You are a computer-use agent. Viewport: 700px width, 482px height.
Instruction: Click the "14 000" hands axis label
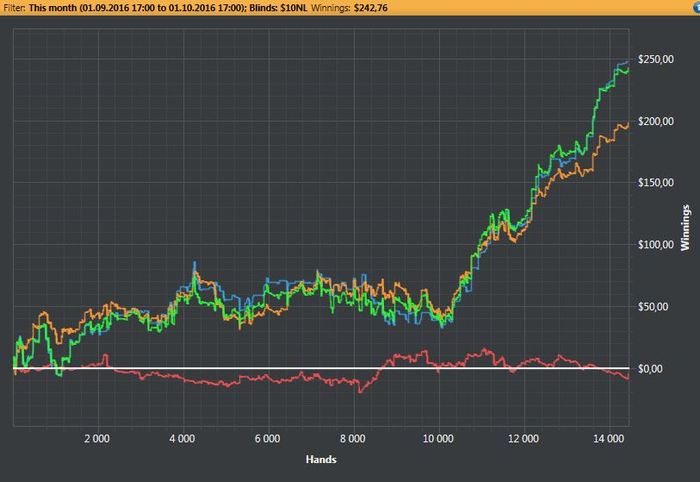point(608,439)
